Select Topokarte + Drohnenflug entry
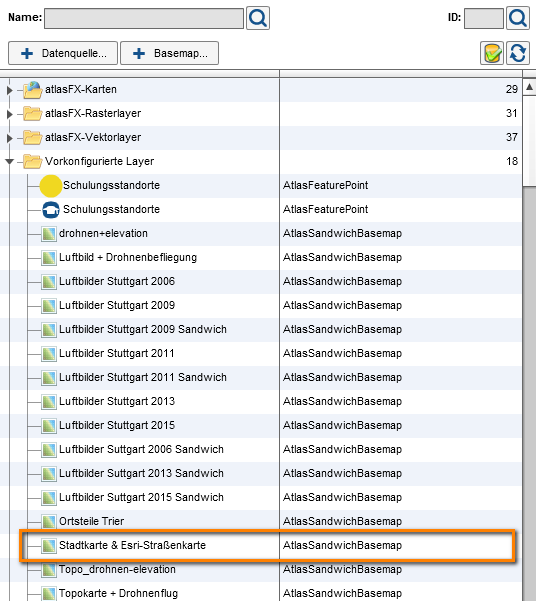This screenshot has width=536, height=601. click(118, 593)
